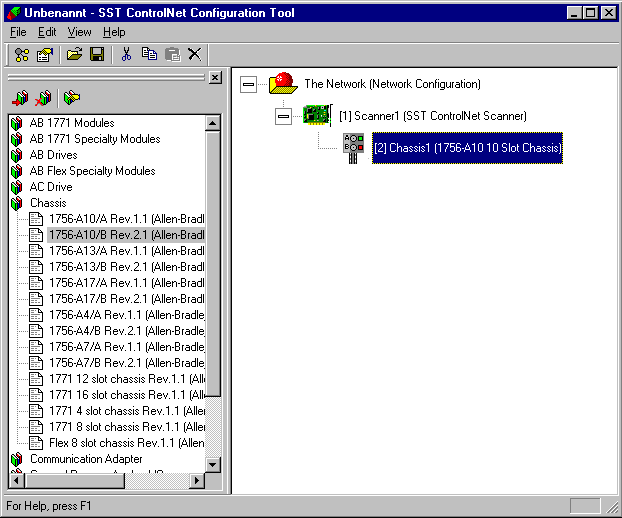Image resolution: width=622 pixels, height=518 pixels.
Task: Open the properties toolbar icon
Action: (x=44, y=54)
